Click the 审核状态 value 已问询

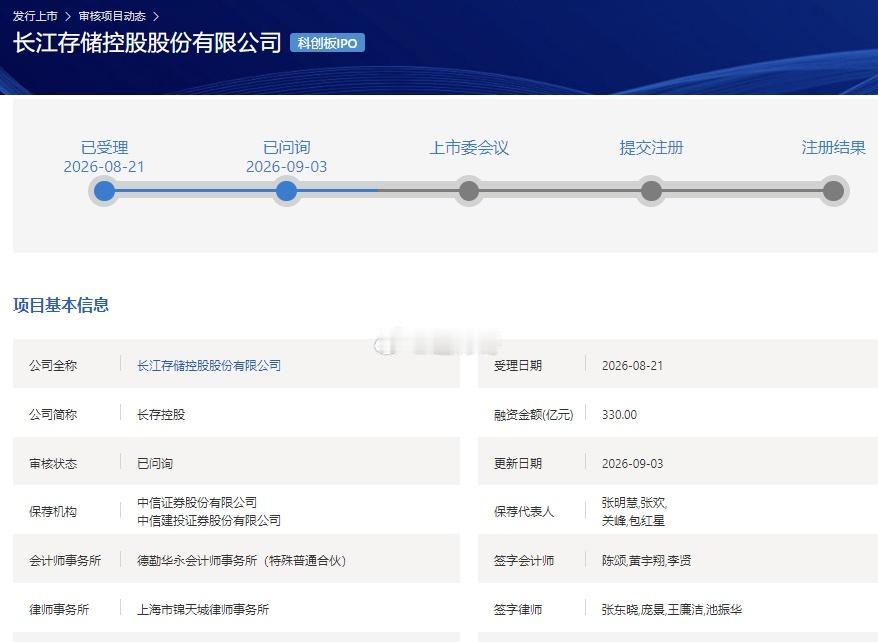(155, 463)
